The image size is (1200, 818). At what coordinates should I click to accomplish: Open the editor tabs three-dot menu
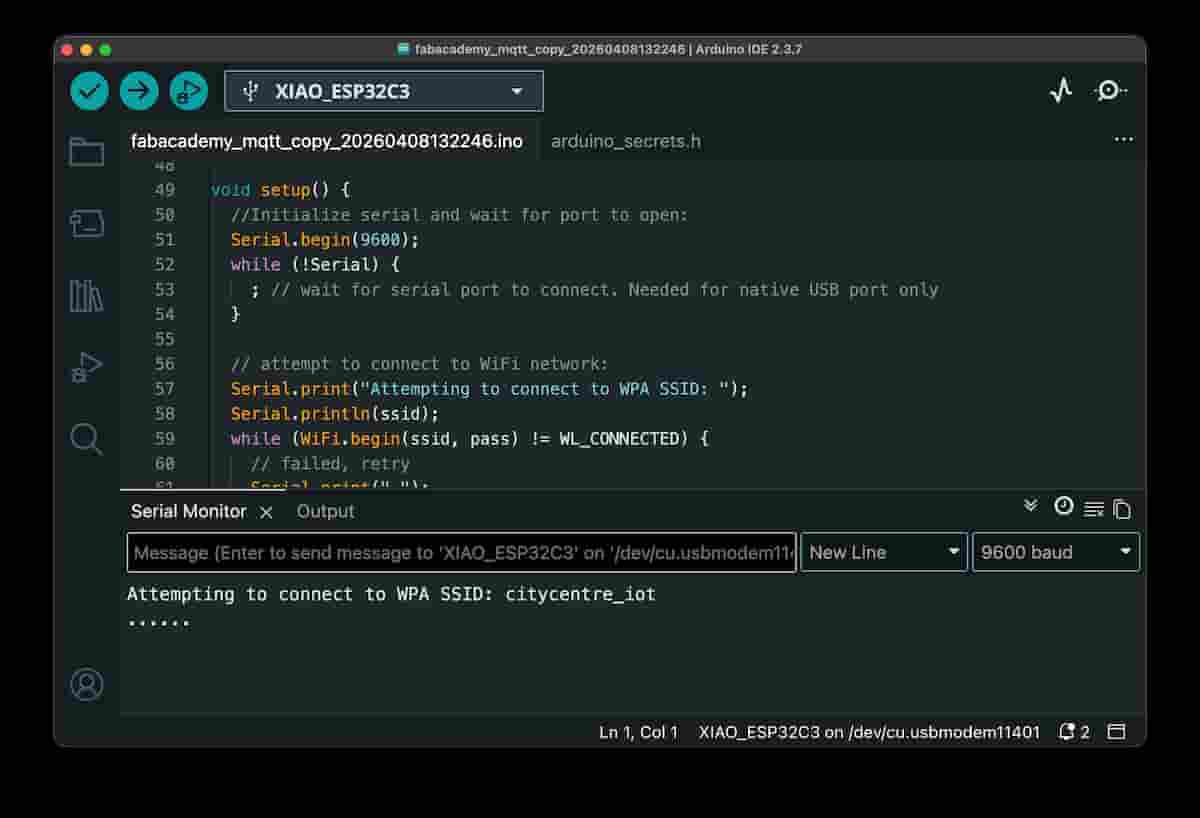click(x=1124, y=140)
